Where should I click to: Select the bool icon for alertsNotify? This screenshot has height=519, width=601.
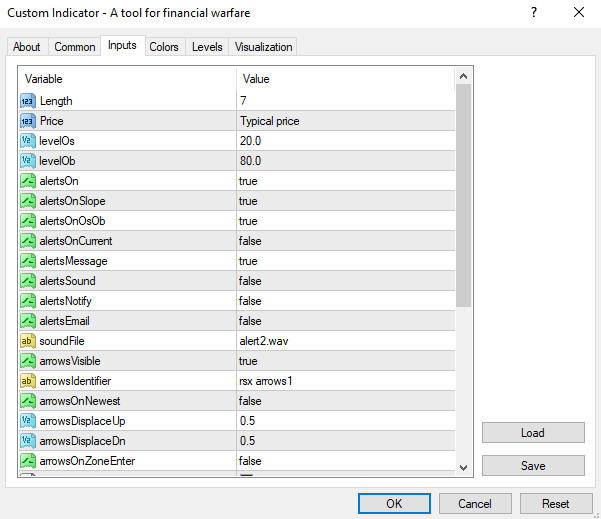point(28,301)
